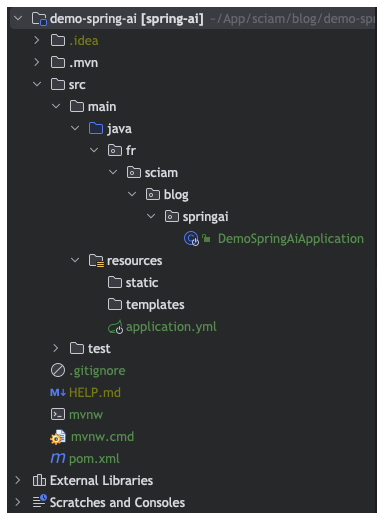386x522 pixels.
Task: Click the External Libraries icon
Action: tap(39, 480)
